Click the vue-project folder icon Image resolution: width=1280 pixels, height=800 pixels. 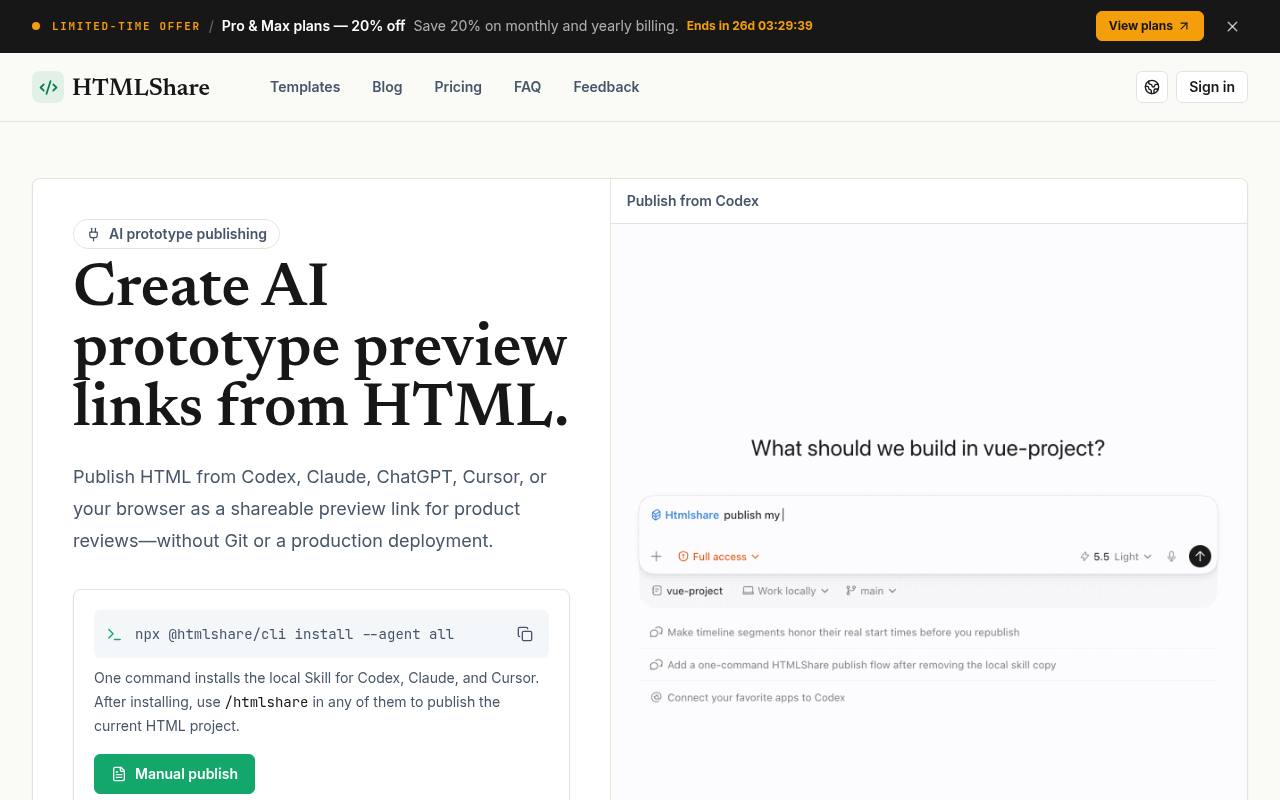tap(656, 591)
